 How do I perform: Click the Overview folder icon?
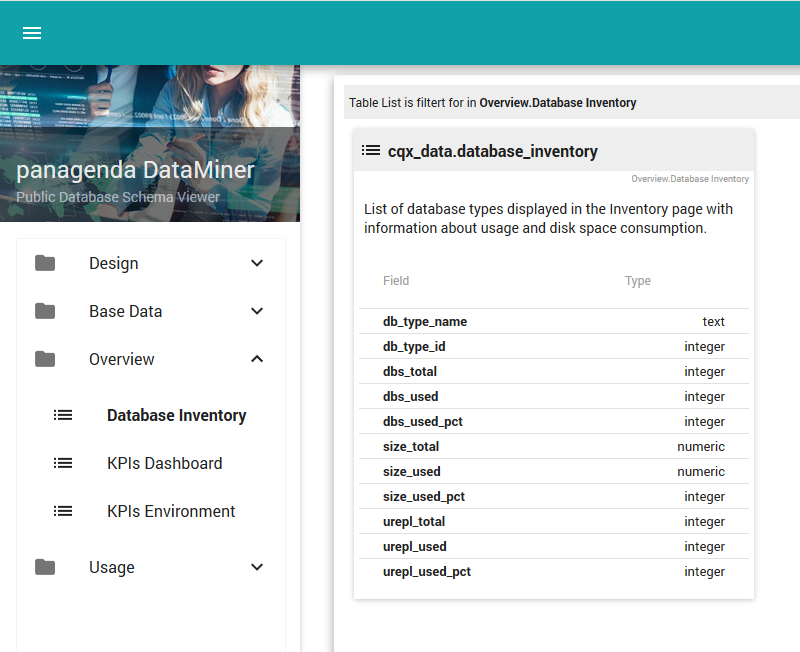click(x=45, y=359)
